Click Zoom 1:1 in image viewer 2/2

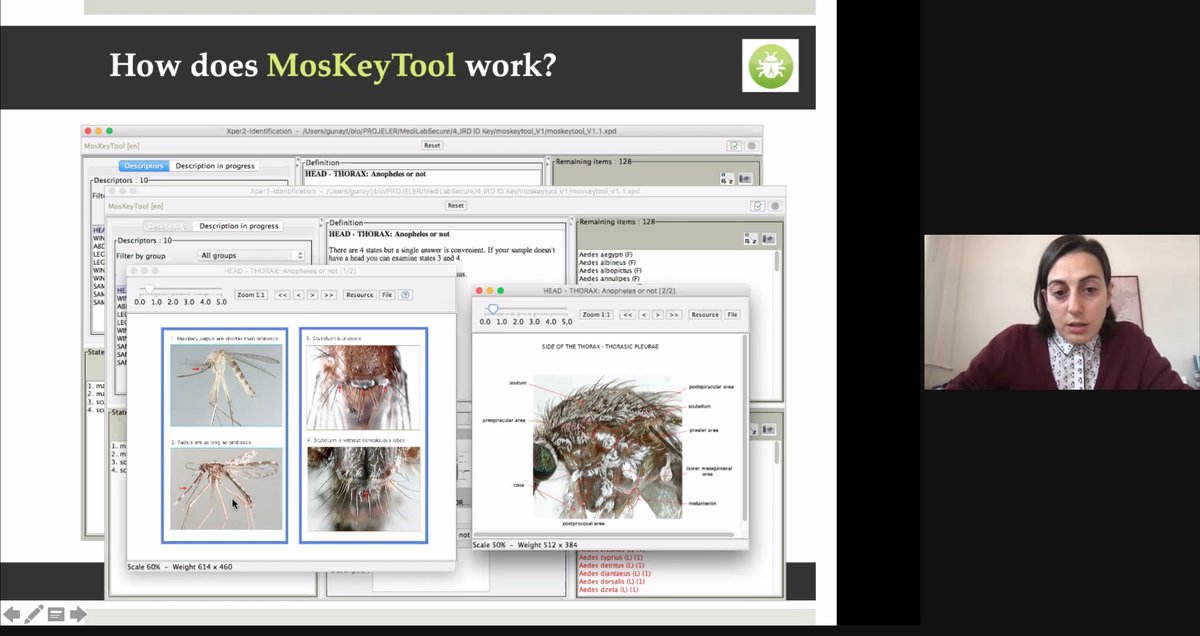pyautogui.click(x=596, y=314)
